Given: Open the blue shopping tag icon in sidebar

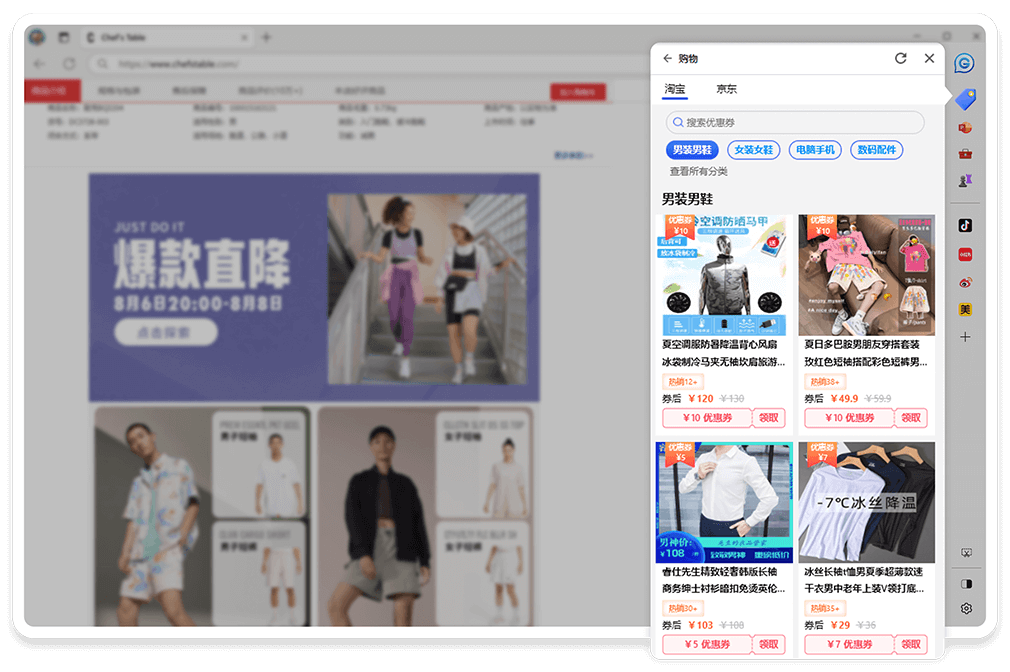Looking at the screenshot, I should tap(964, 99).
